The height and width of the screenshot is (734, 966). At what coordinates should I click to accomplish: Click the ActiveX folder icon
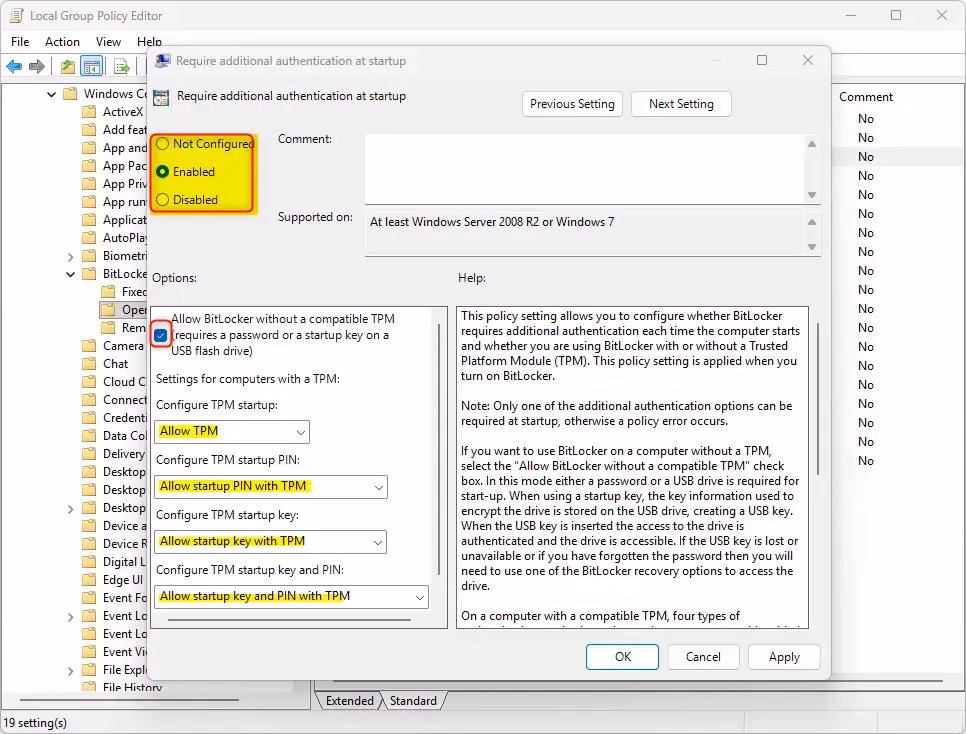89,112
